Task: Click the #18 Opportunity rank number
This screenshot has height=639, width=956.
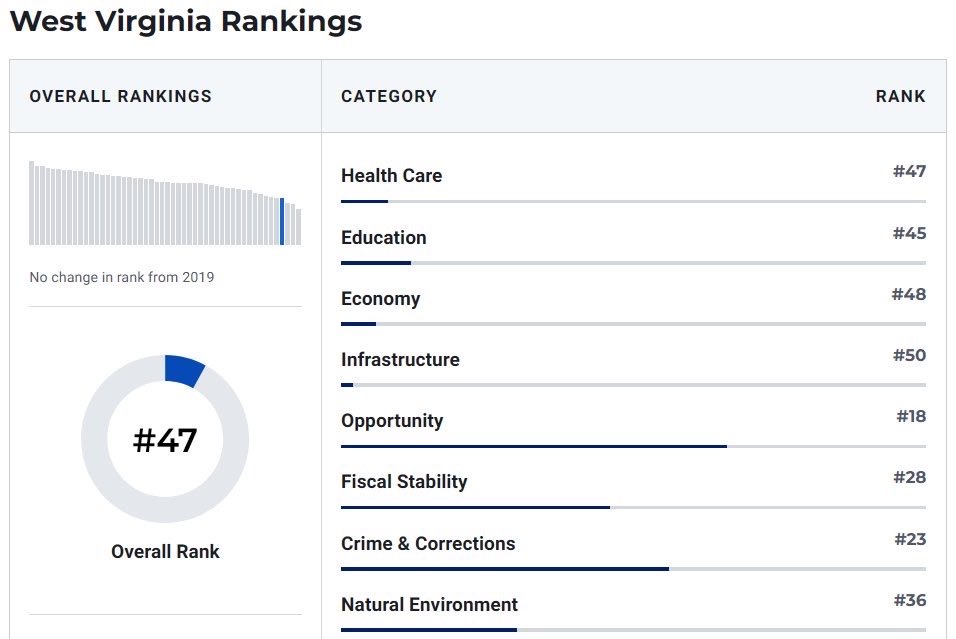Action: tap(911, 416)
